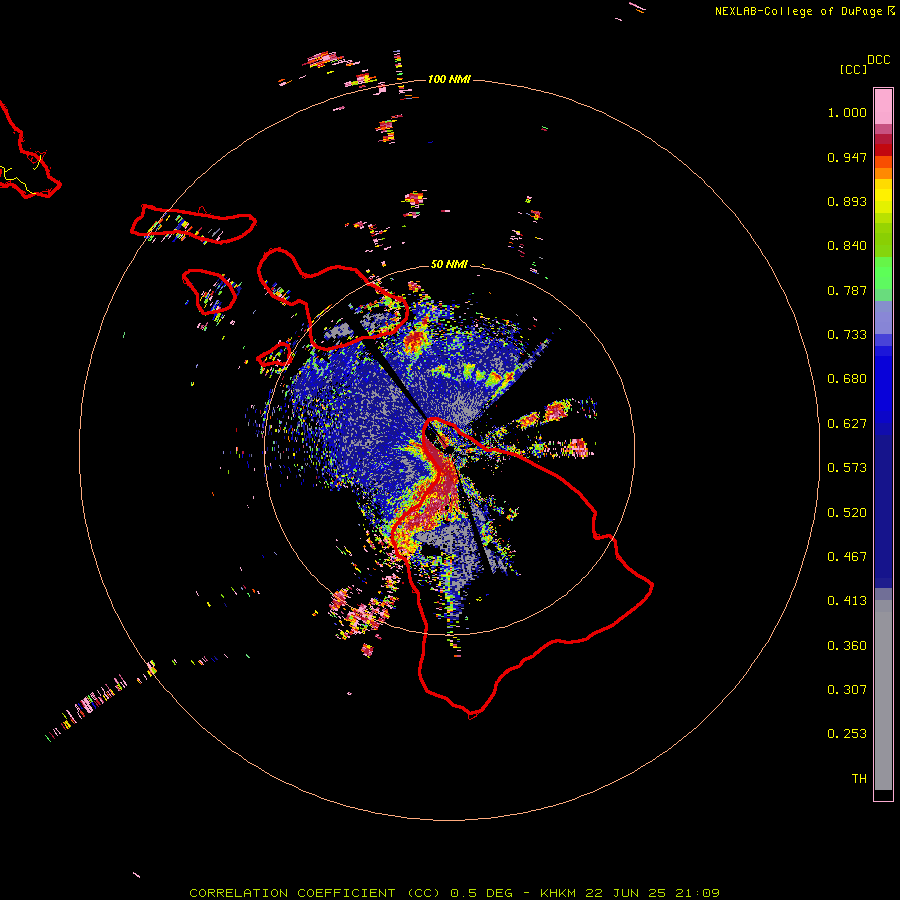
Task: Click the 0.733 value on the color scale
Action: click(x=847, y=335)
